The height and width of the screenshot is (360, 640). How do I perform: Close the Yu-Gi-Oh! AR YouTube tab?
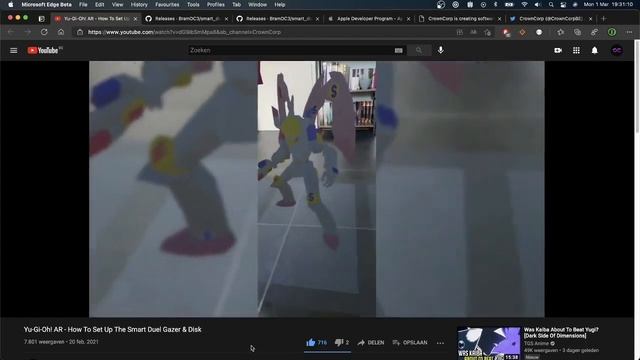[136, 19]
